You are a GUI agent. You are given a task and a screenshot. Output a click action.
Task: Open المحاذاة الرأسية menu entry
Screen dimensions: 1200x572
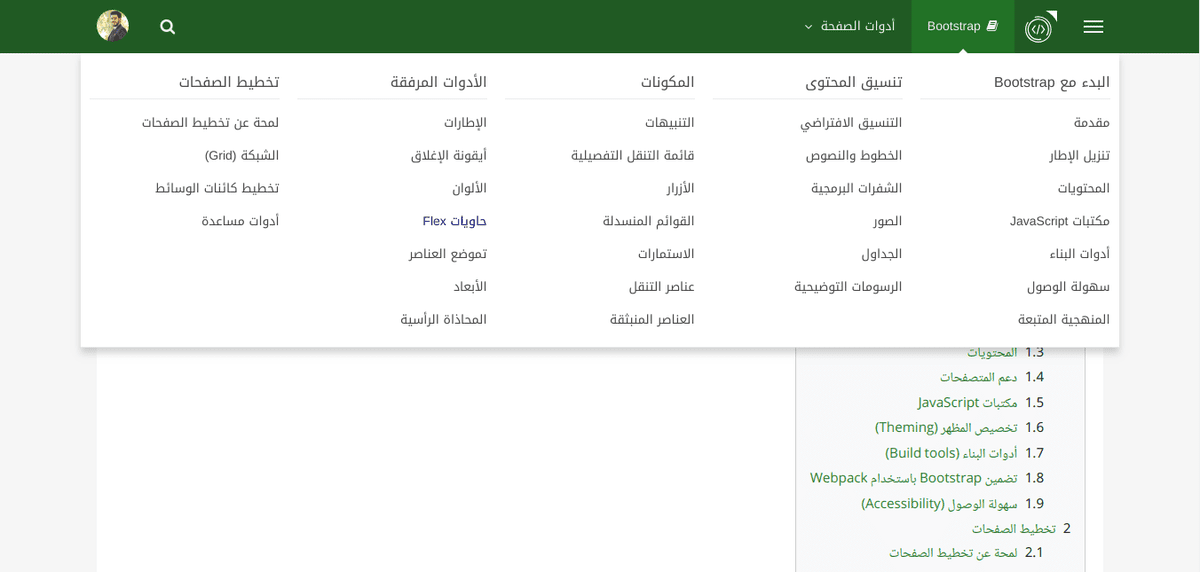click(443, 320)
